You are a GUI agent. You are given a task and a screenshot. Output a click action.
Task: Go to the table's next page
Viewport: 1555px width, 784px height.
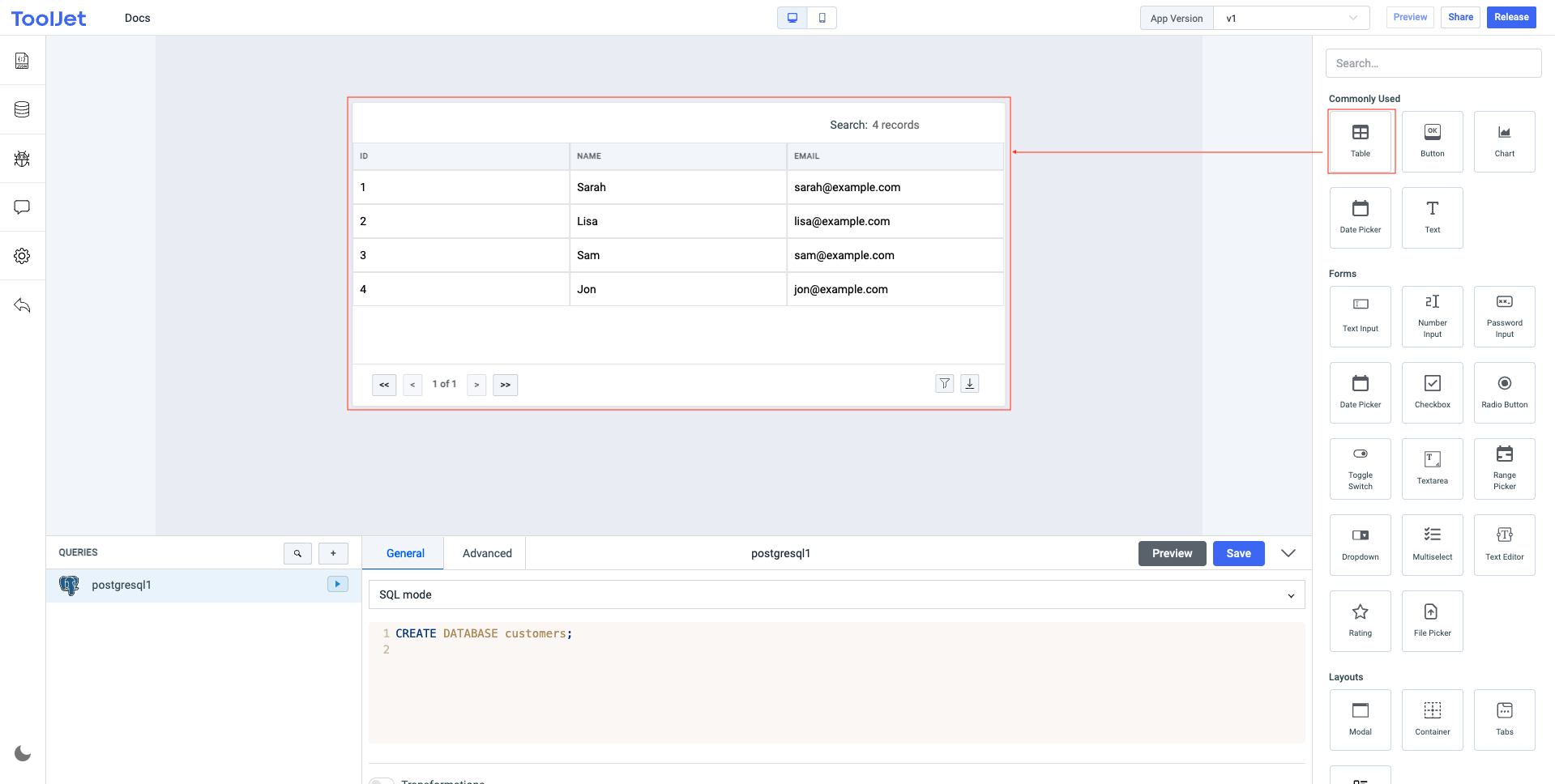(x=476, y=385)
